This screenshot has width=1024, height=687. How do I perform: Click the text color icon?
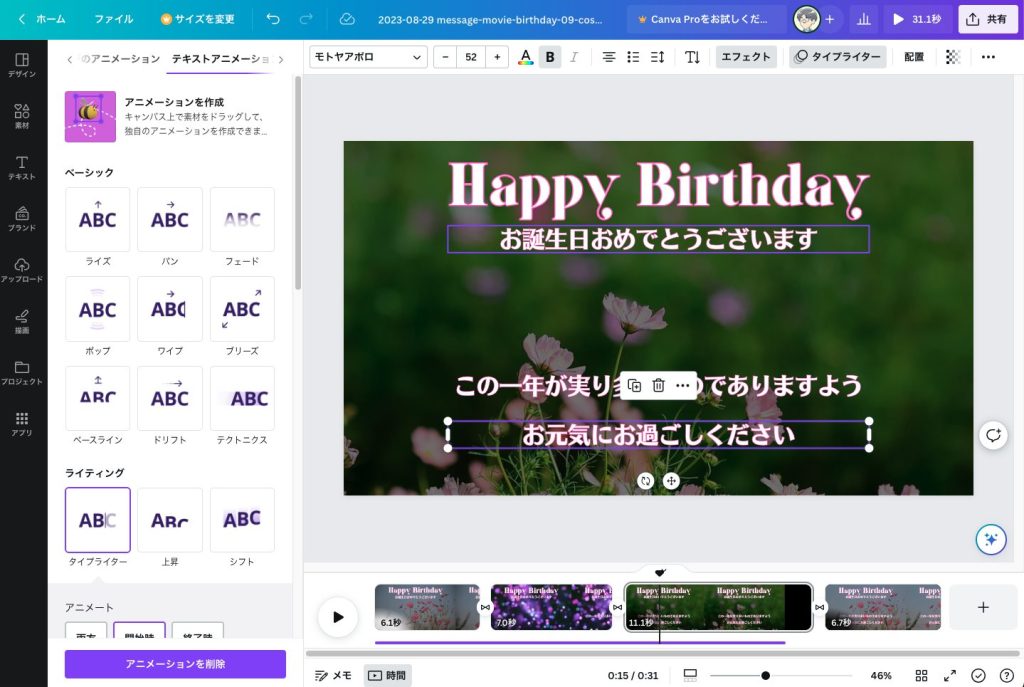(x=526, y=57)
